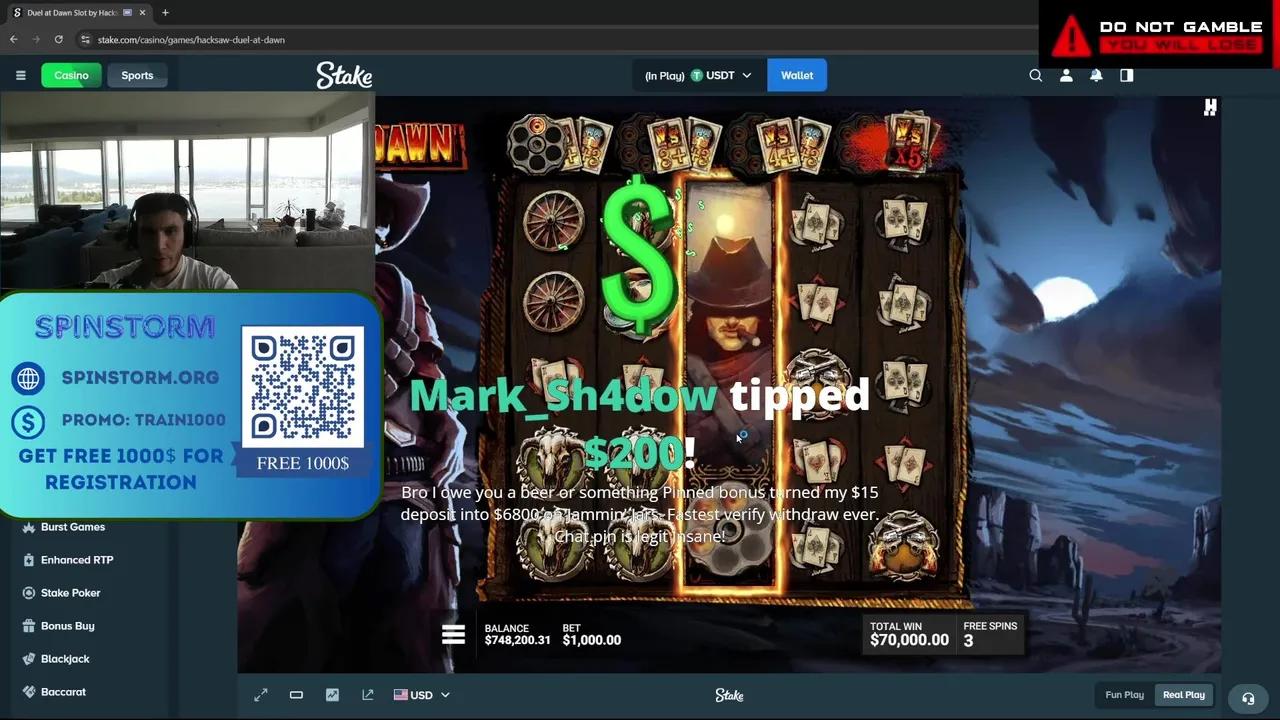Screen dimensions: 1280x720
Task: Click the balance value $748,200.31
Action: tap(517, 640)
